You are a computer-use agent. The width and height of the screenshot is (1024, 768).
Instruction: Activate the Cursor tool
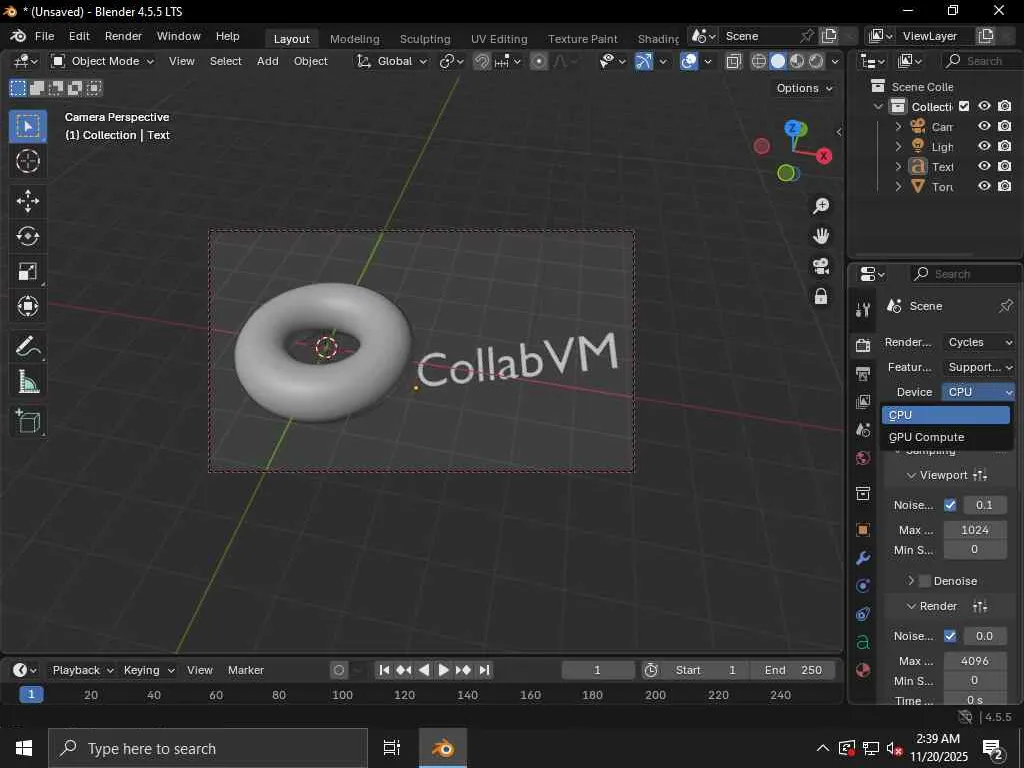coord(27,161)
